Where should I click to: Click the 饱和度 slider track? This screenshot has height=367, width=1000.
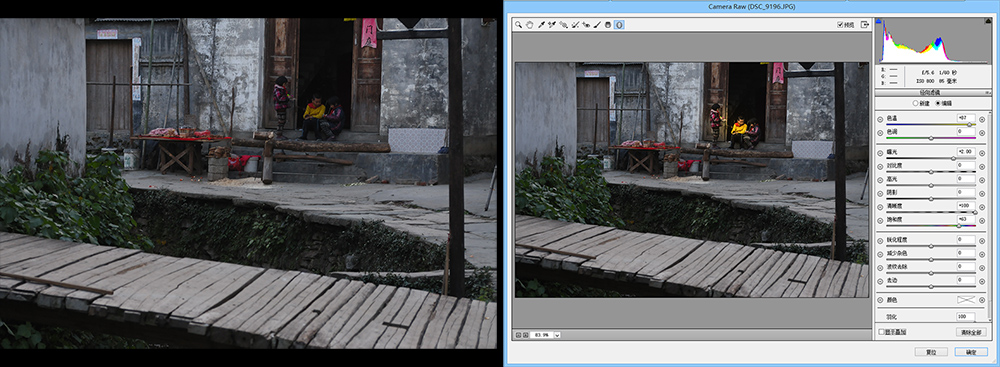click(931, 226)
